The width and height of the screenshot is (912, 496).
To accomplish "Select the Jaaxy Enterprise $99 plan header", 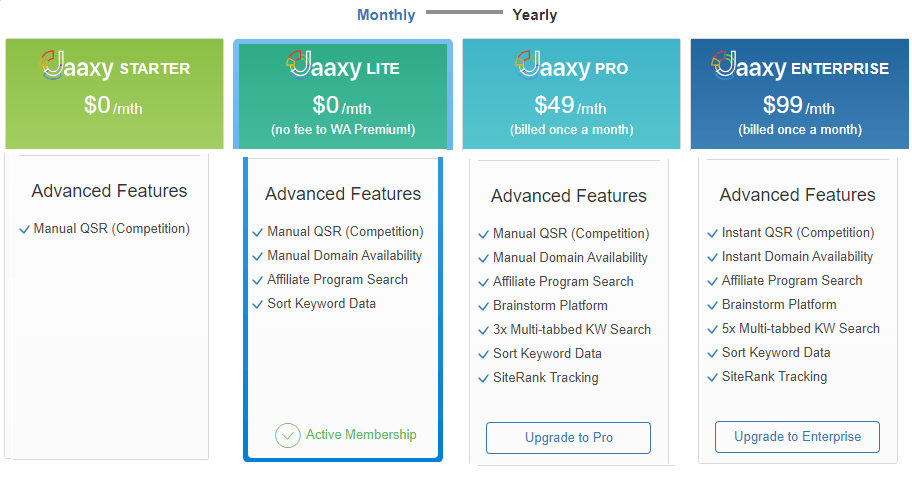I will tap(799, 94).
